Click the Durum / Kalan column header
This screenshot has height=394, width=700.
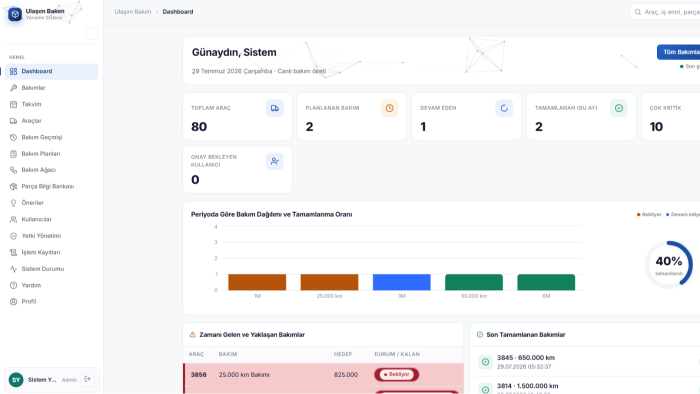point(397,354)
